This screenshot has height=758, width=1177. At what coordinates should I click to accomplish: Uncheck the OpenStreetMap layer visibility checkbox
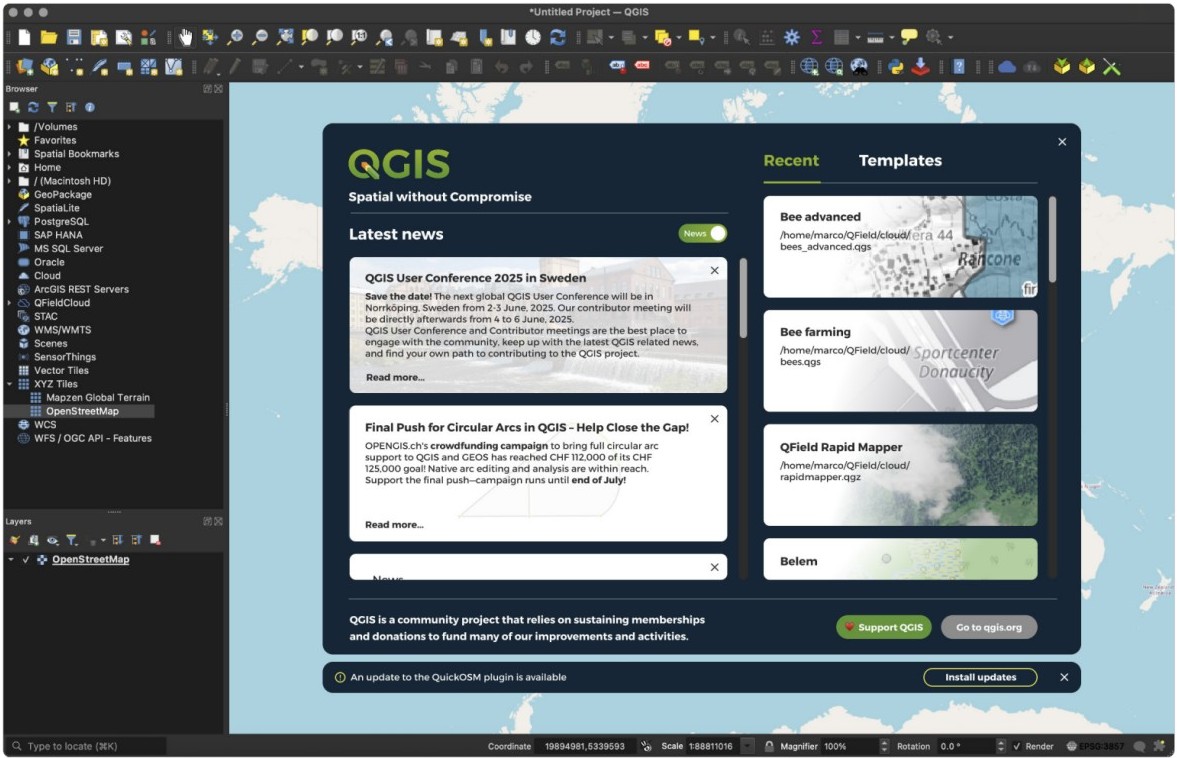point(26,560)
